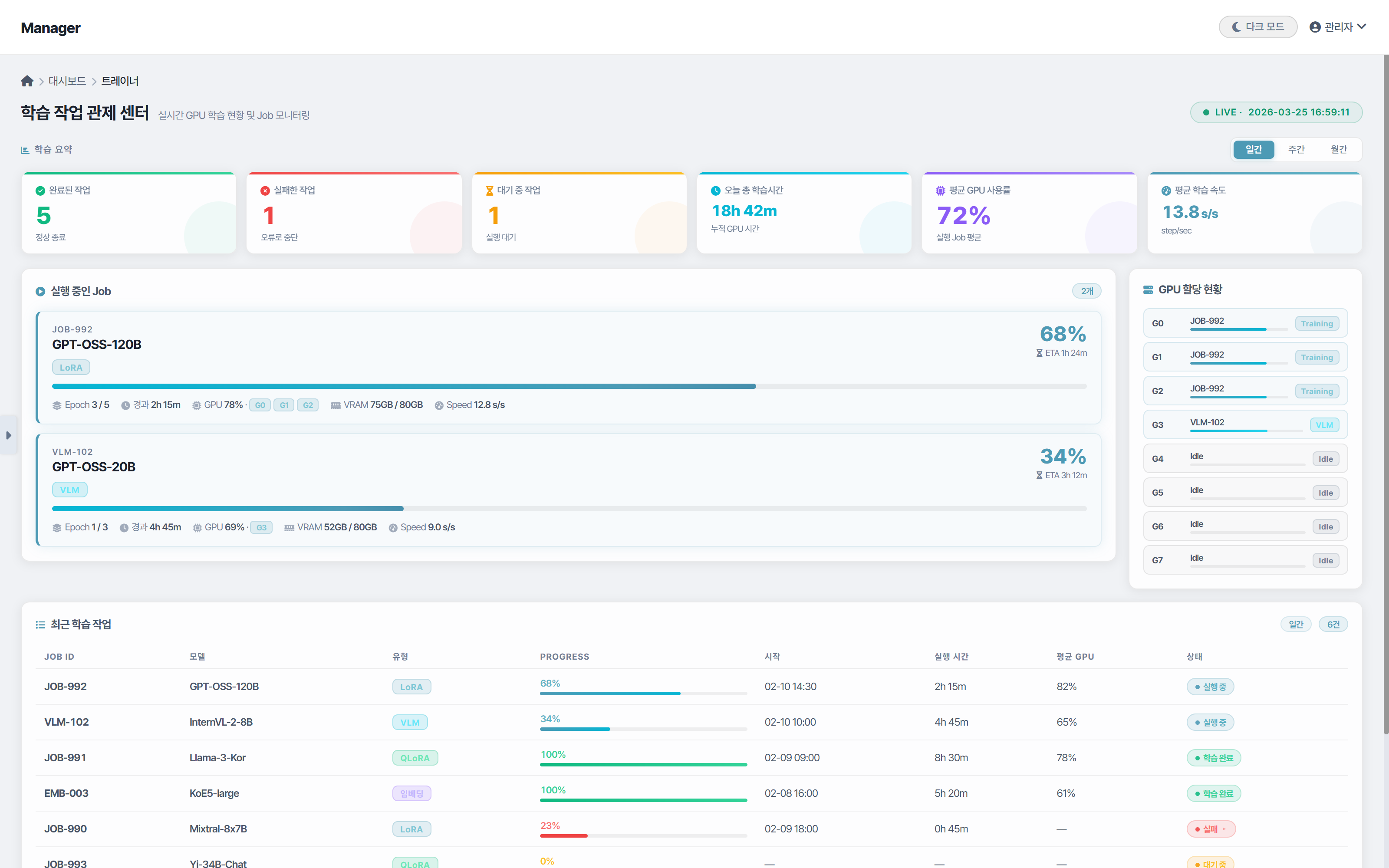Select the 일간 period option
The image size is (1389, 868).
point(1254,149)
